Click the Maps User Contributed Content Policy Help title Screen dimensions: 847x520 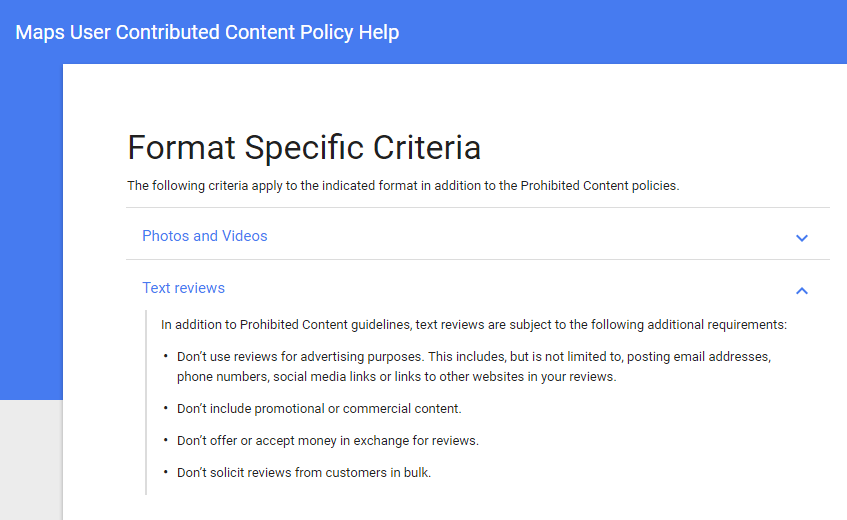click(207, 32)
